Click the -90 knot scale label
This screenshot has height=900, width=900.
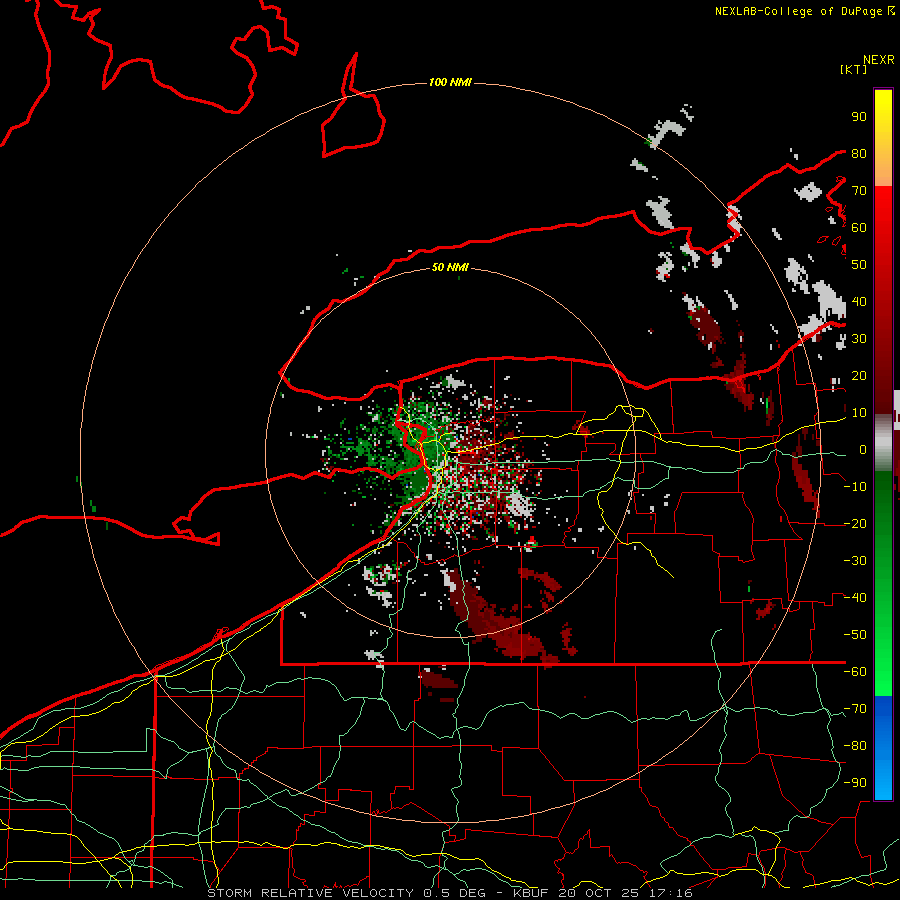click(855, 783)
